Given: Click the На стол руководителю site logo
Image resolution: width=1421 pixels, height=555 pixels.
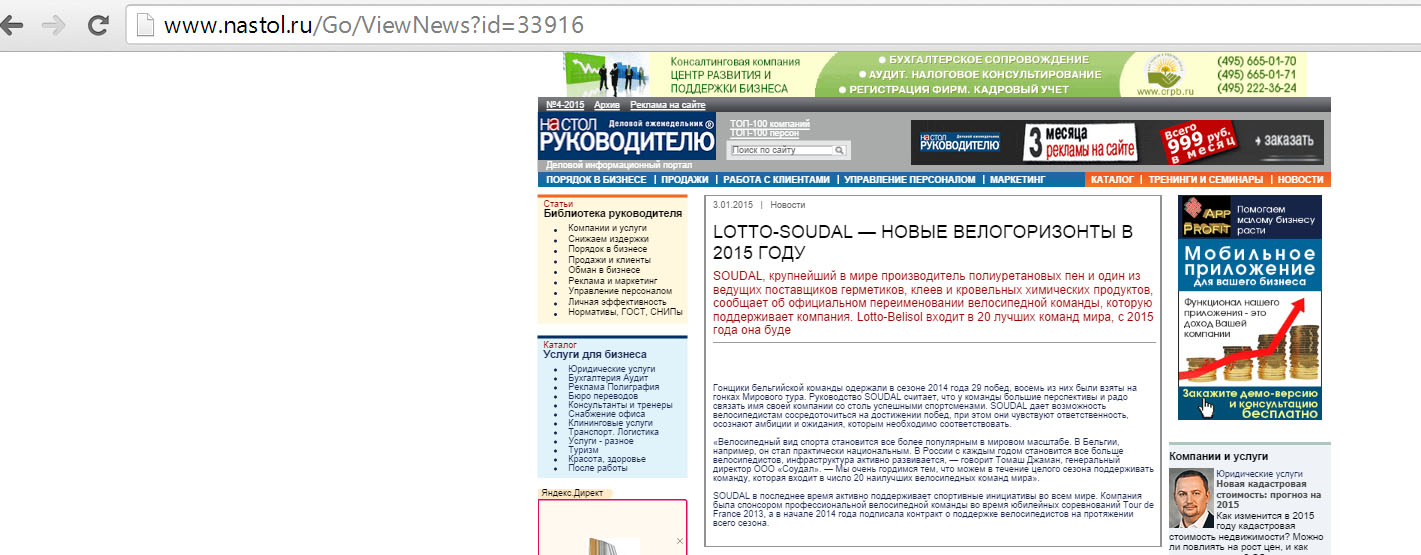Looking at the screenshot, I should tap(627, 136).
